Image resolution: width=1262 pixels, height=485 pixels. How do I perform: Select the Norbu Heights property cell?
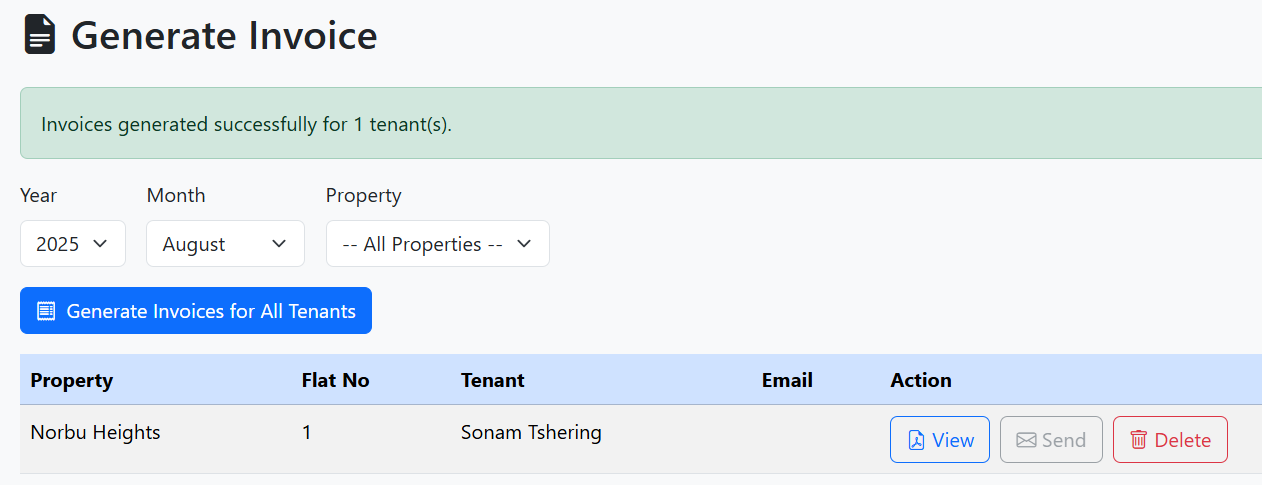coord(95,432)
